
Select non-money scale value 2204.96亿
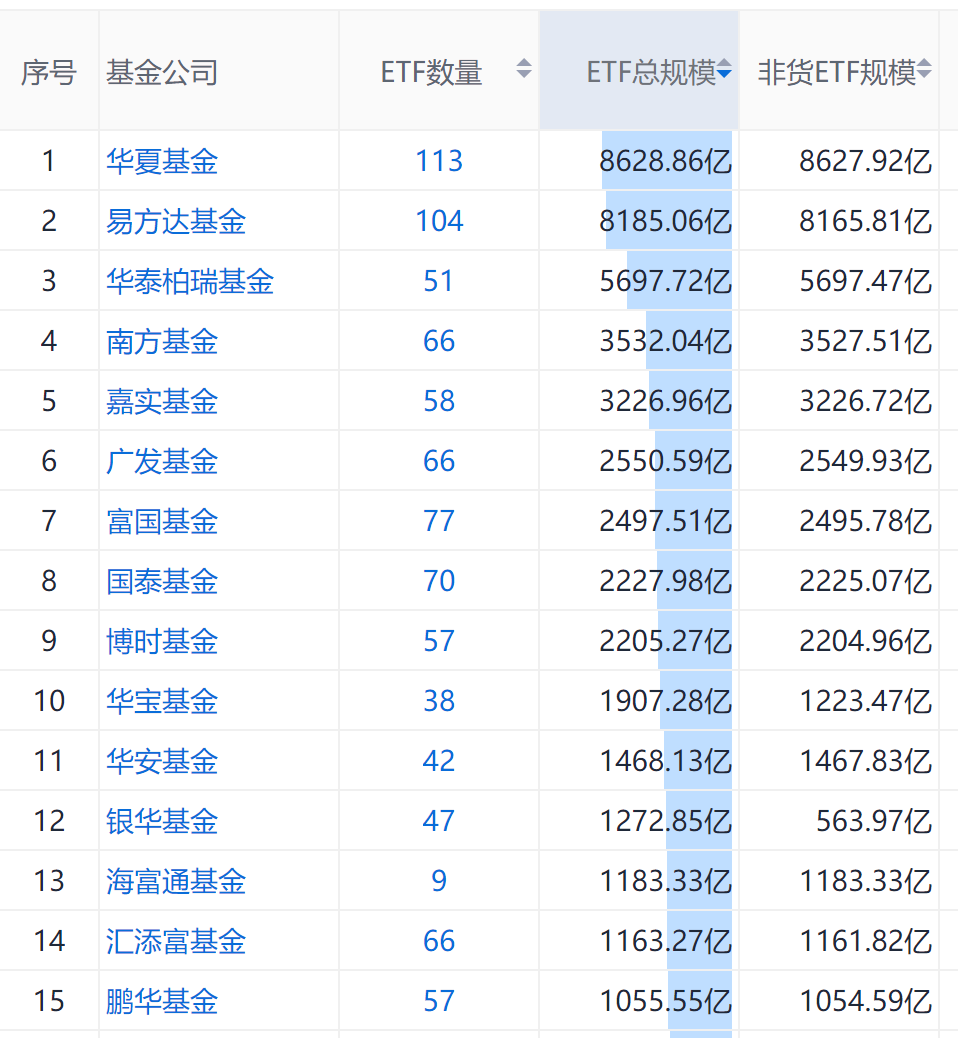point(866,641)
